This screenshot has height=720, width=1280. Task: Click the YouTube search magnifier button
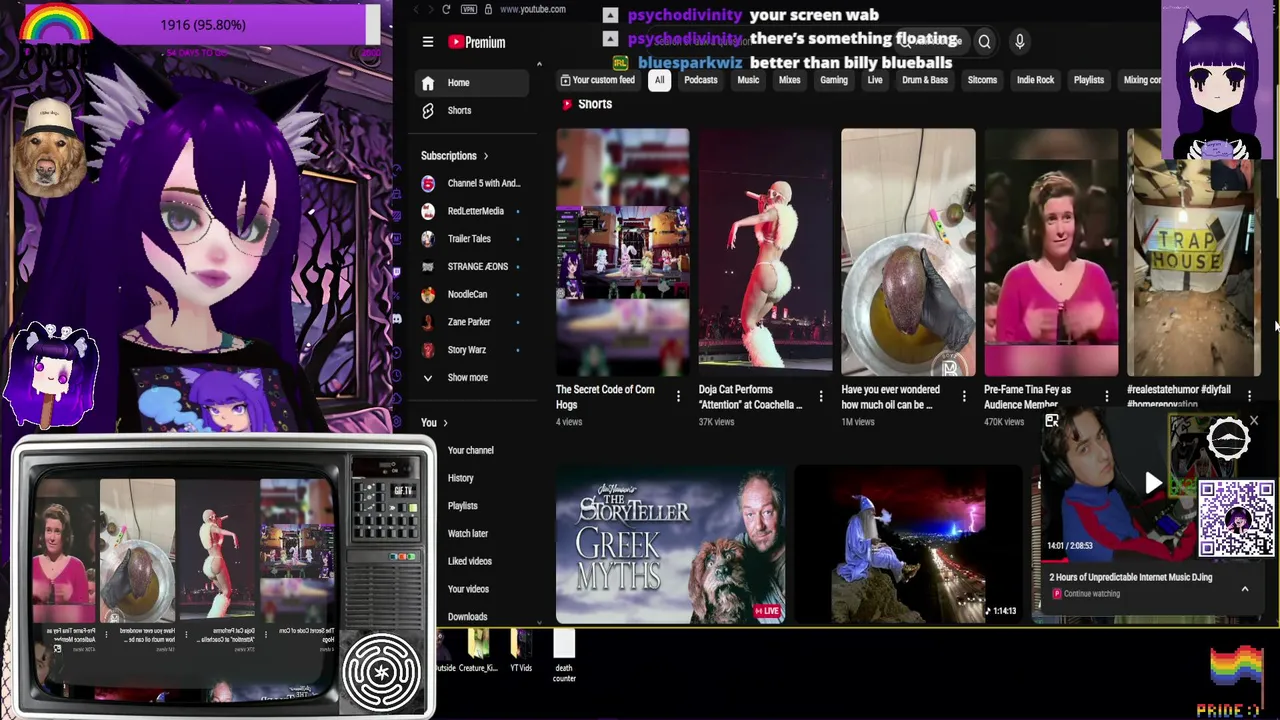coord(984,41)
